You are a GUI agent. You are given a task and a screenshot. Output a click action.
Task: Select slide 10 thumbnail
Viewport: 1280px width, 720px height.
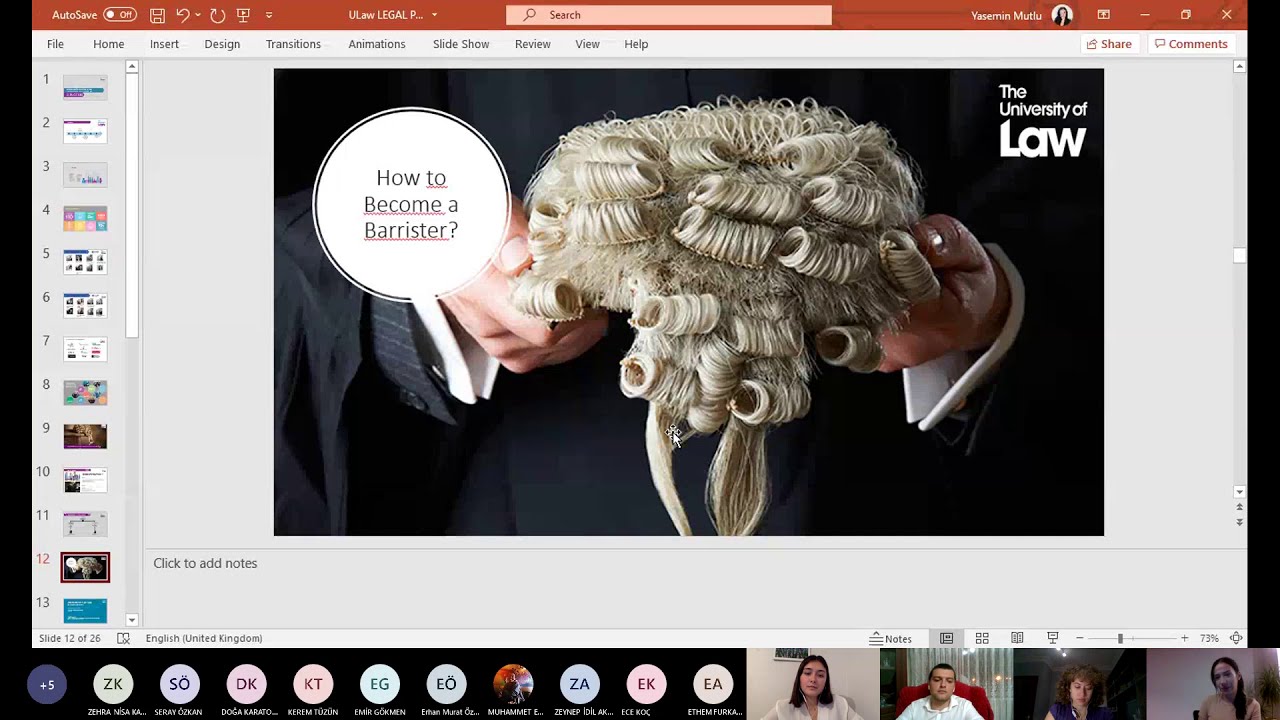click(85, 480)
